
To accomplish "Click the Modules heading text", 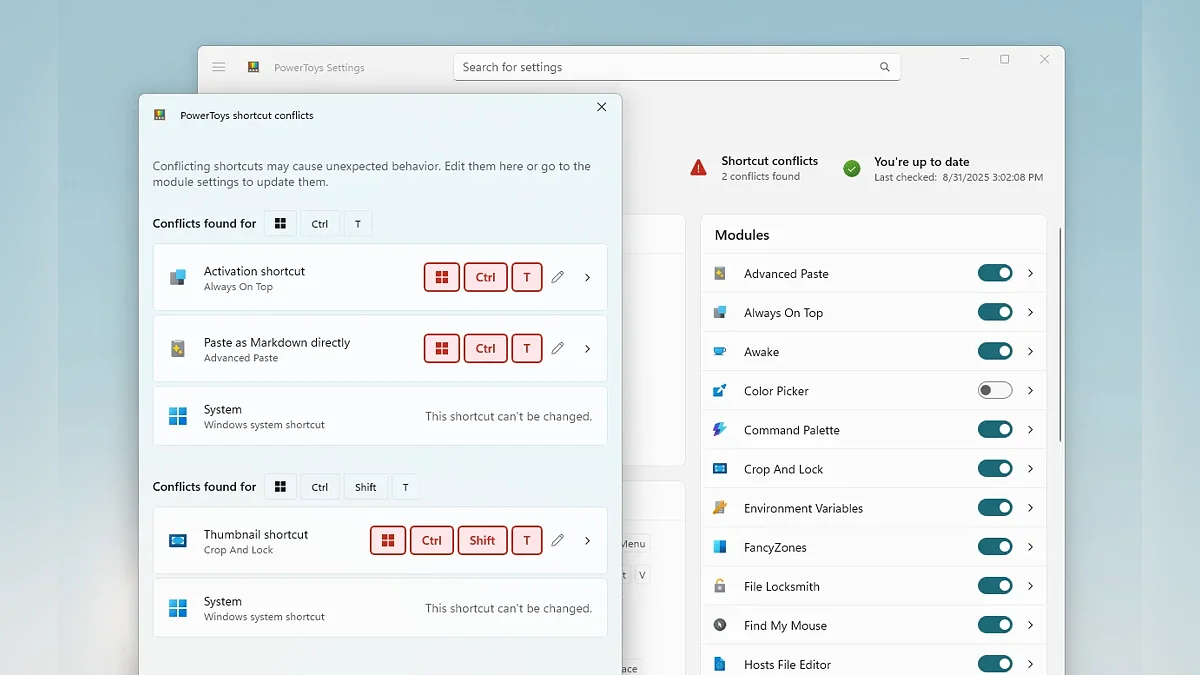I will coord(742,235).
